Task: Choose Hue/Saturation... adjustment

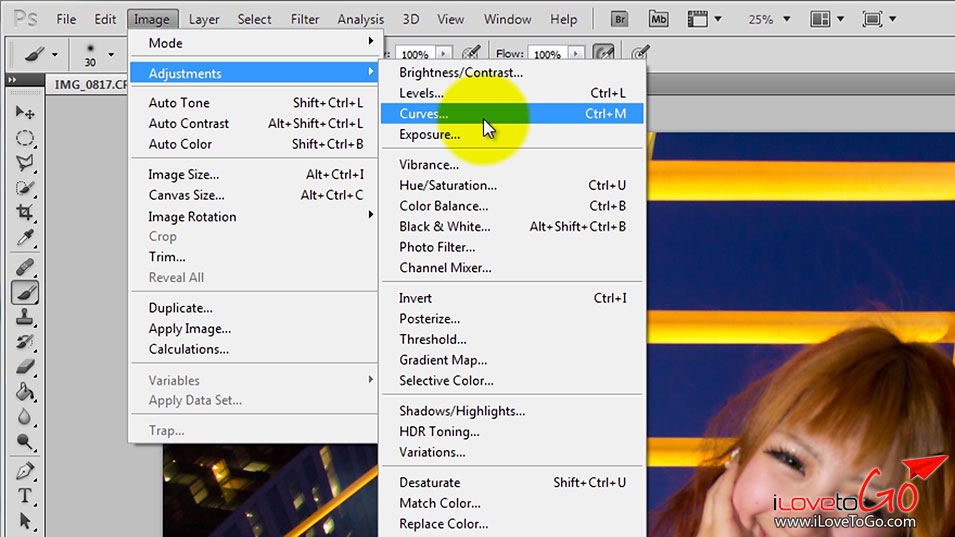Action: (512, 185)
